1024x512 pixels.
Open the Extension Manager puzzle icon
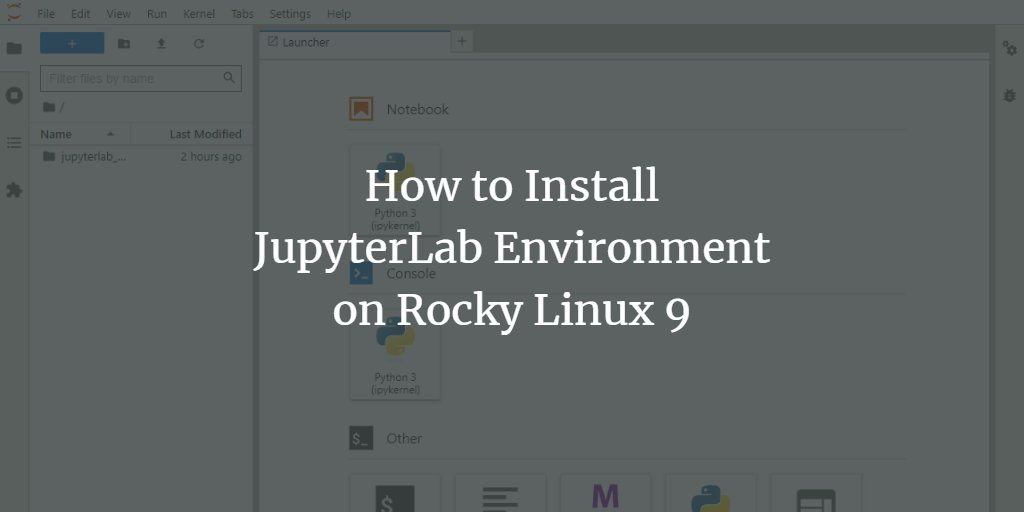[x=14, y=190]
